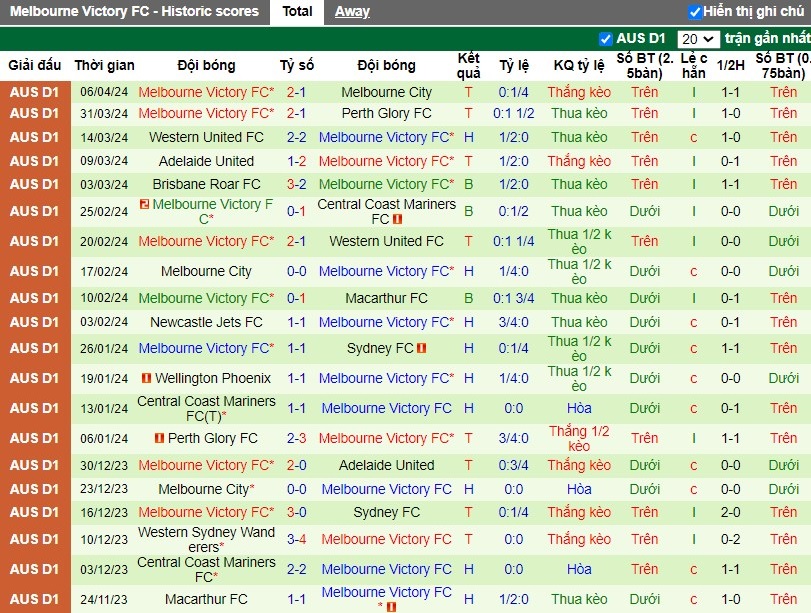Click the 2-3 score in Perth Glory 06/01/24 row
Screen dimensions: 811x613
tap(296, 438)
